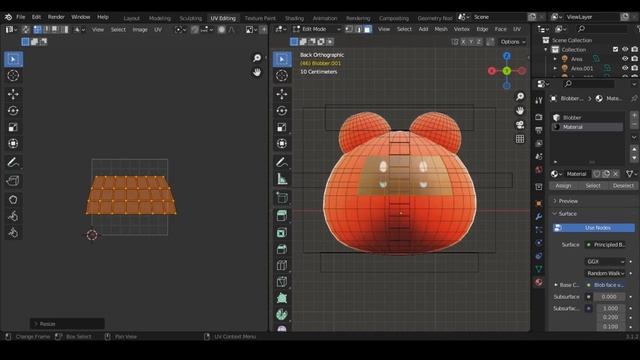Toggle camera view in 3D viewport
This screenshot has height=360, width=640.
[520, 124]
